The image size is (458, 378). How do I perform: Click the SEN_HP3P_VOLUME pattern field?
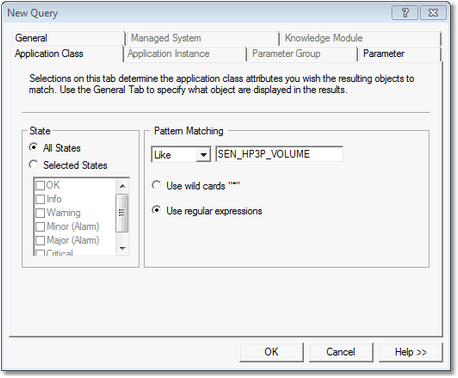(279, 154)
